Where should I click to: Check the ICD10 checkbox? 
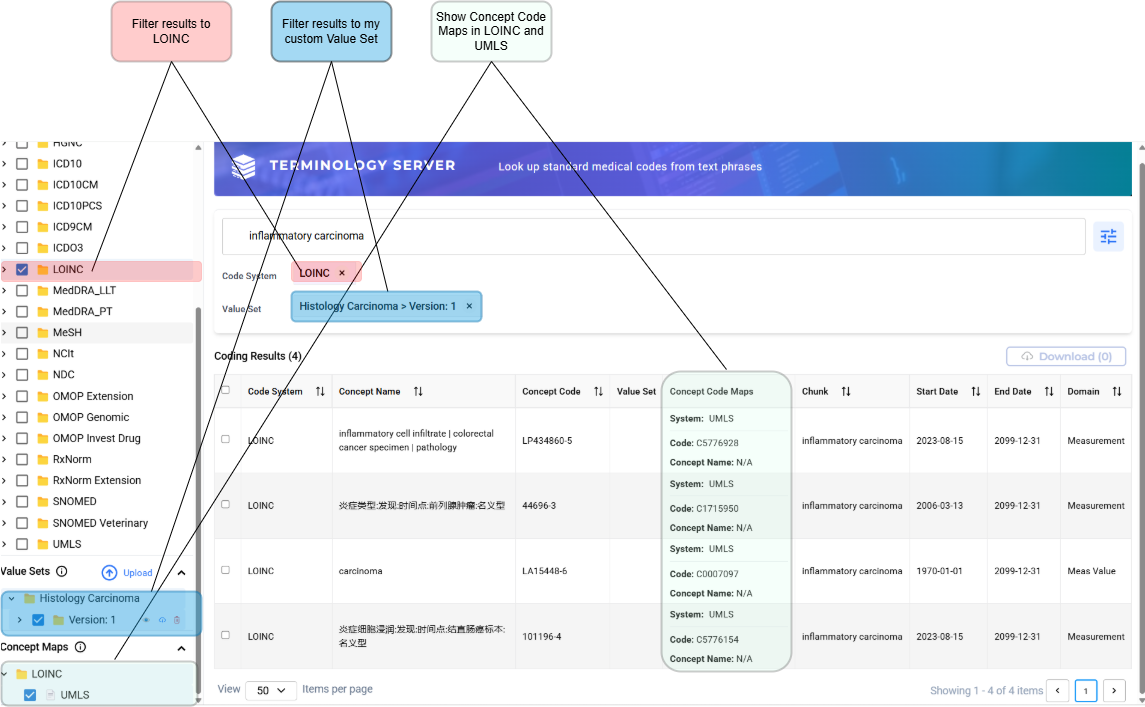tap(22, 164)
